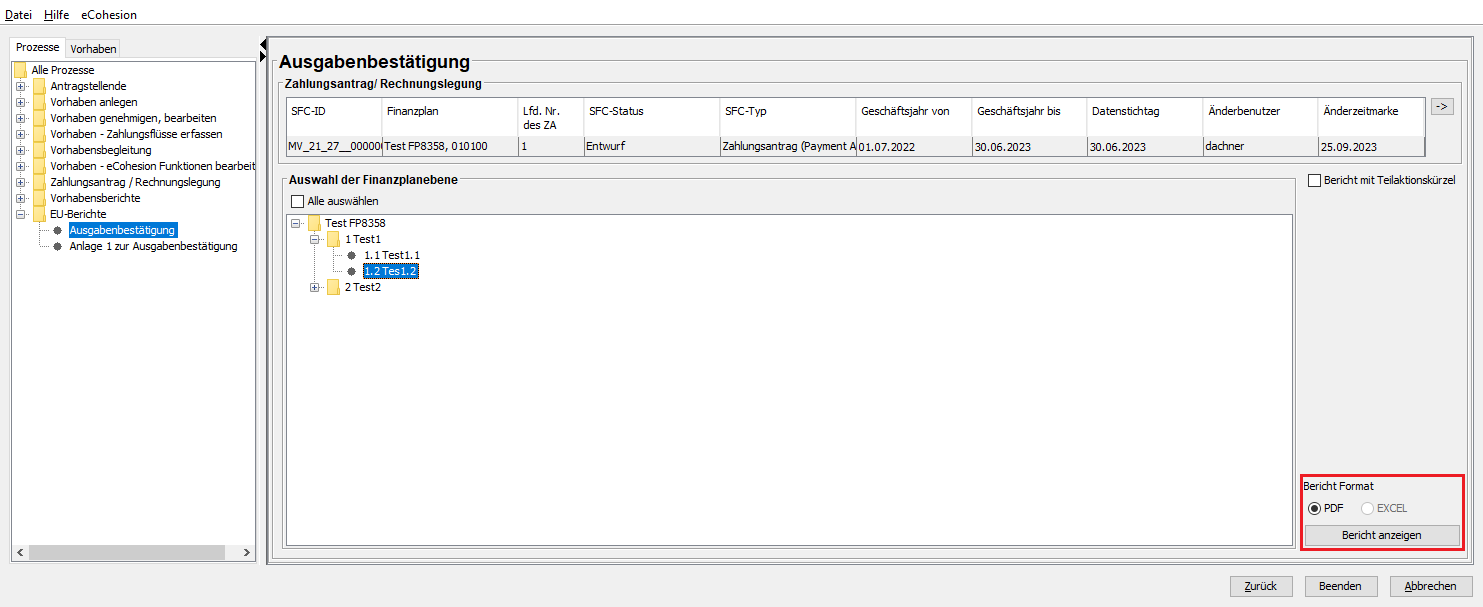
Task: Click the 01.07.2022 date cell
Action: pos(914,146)
